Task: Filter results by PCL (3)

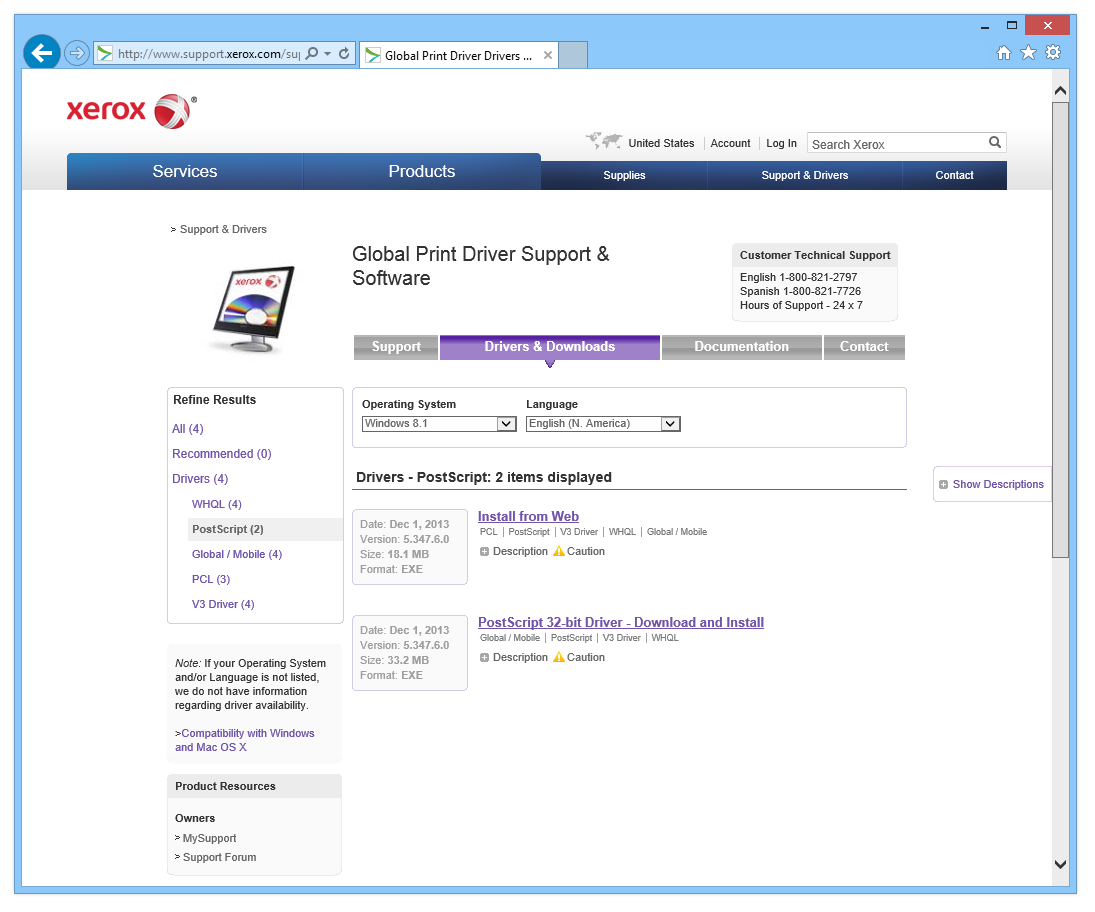Action: (211, 579)
